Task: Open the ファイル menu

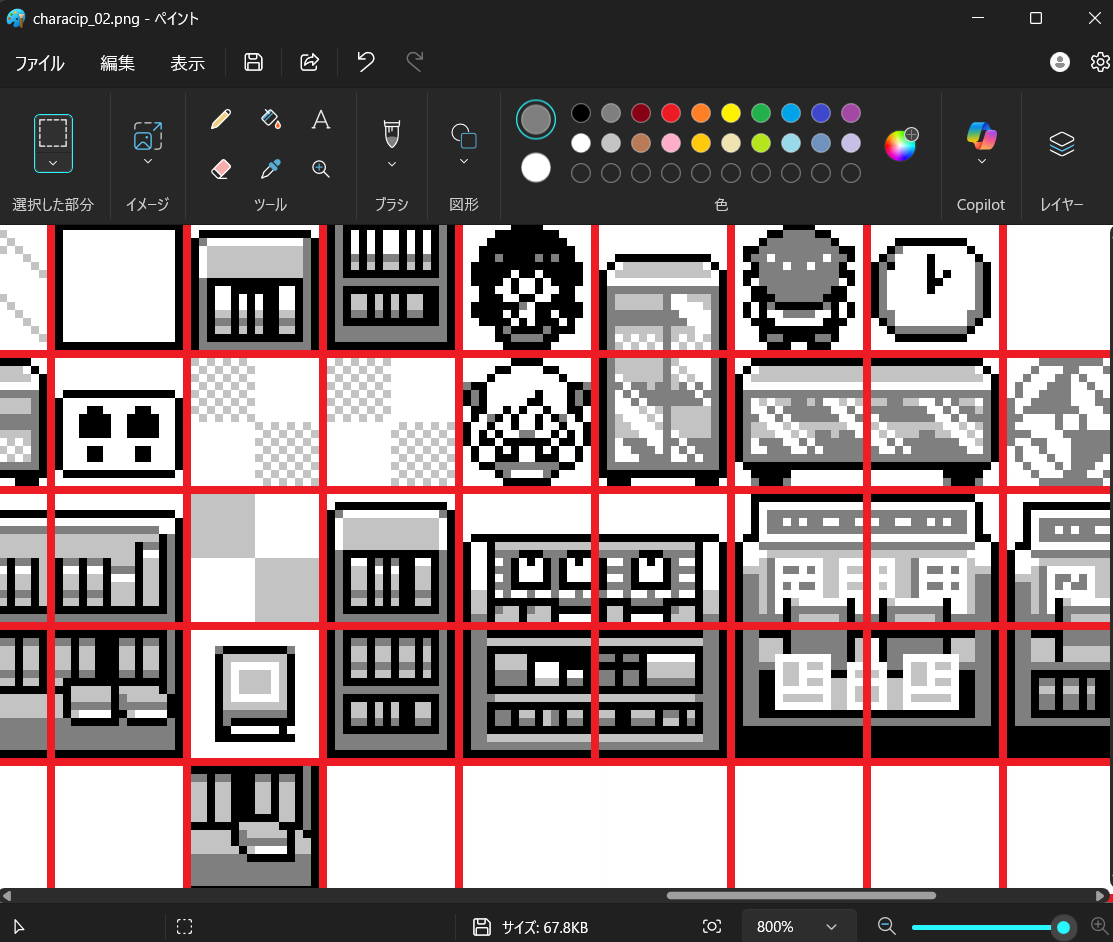Action: point(40,63)
